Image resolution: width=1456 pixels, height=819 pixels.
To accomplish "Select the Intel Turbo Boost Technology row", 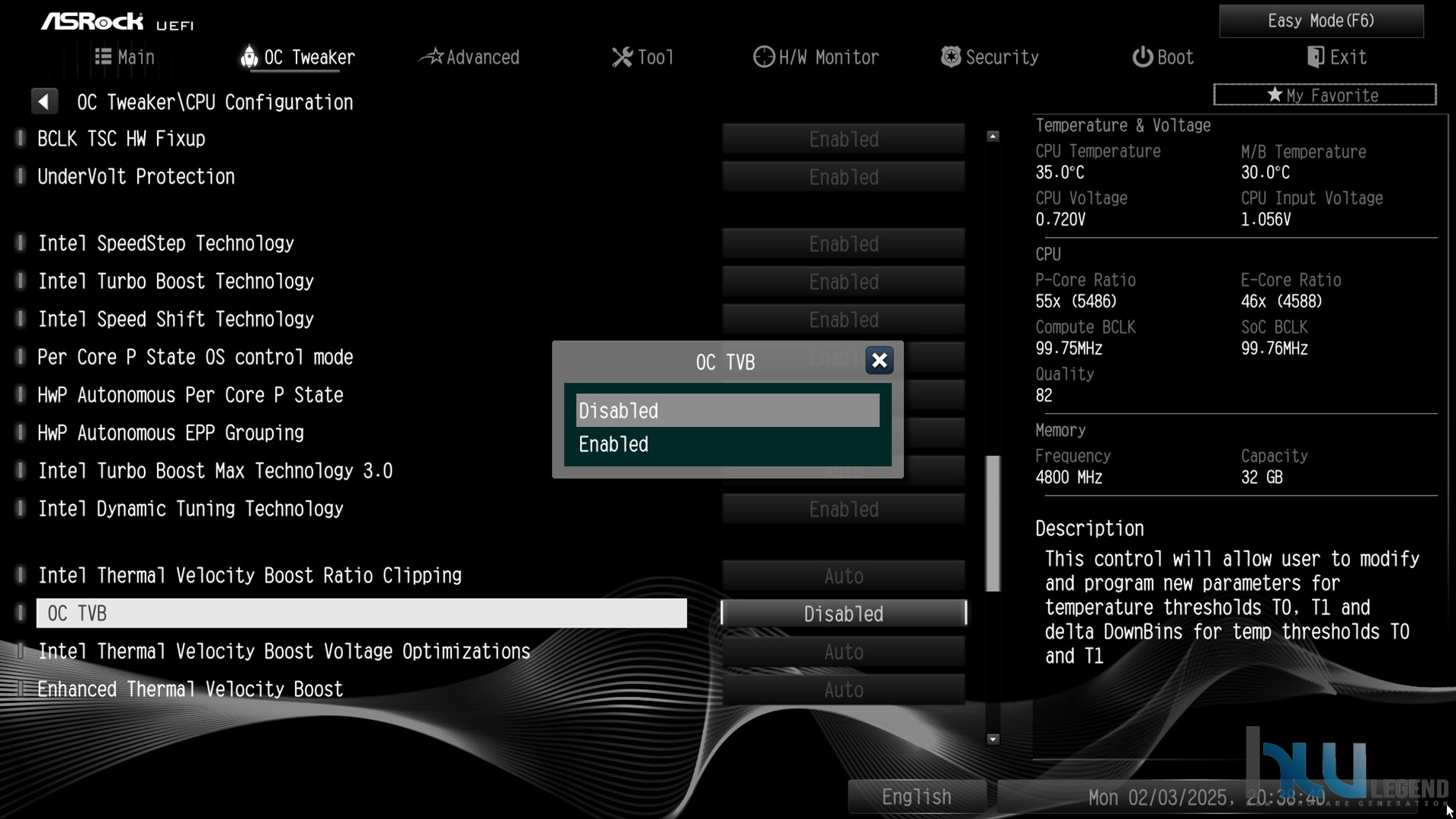I will click(176, 281).
